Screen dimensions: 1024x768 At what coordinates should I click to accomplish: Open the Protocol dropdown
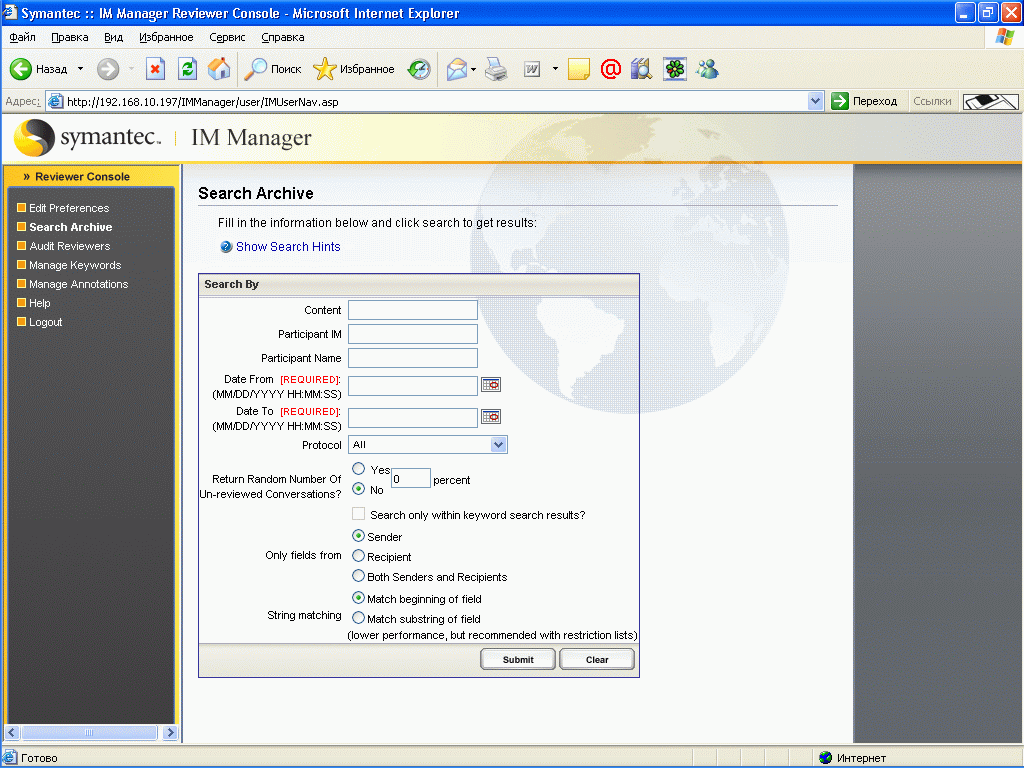428,445
